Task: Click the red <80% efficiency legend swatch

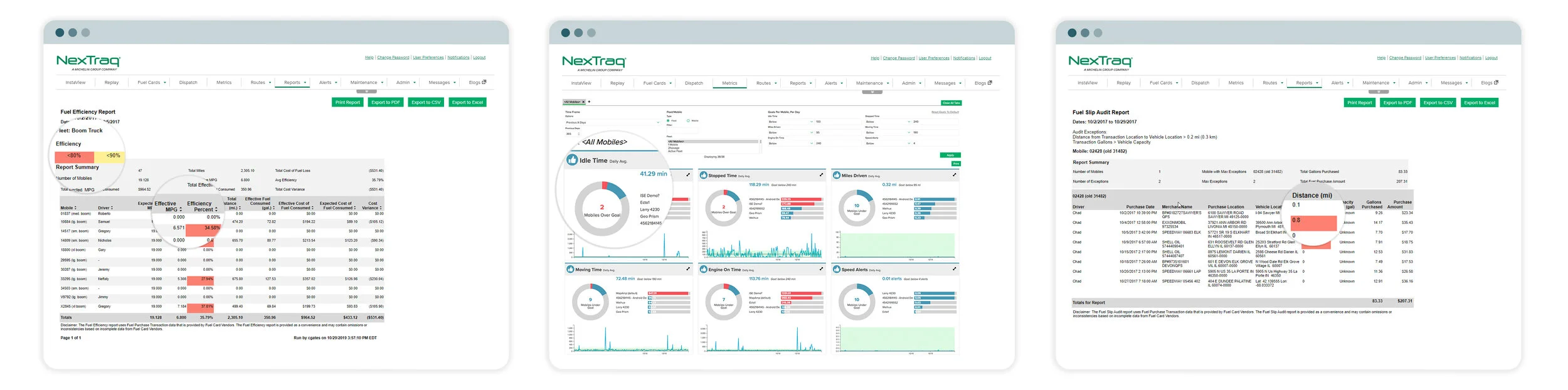Action: click(x=75, y=156)
